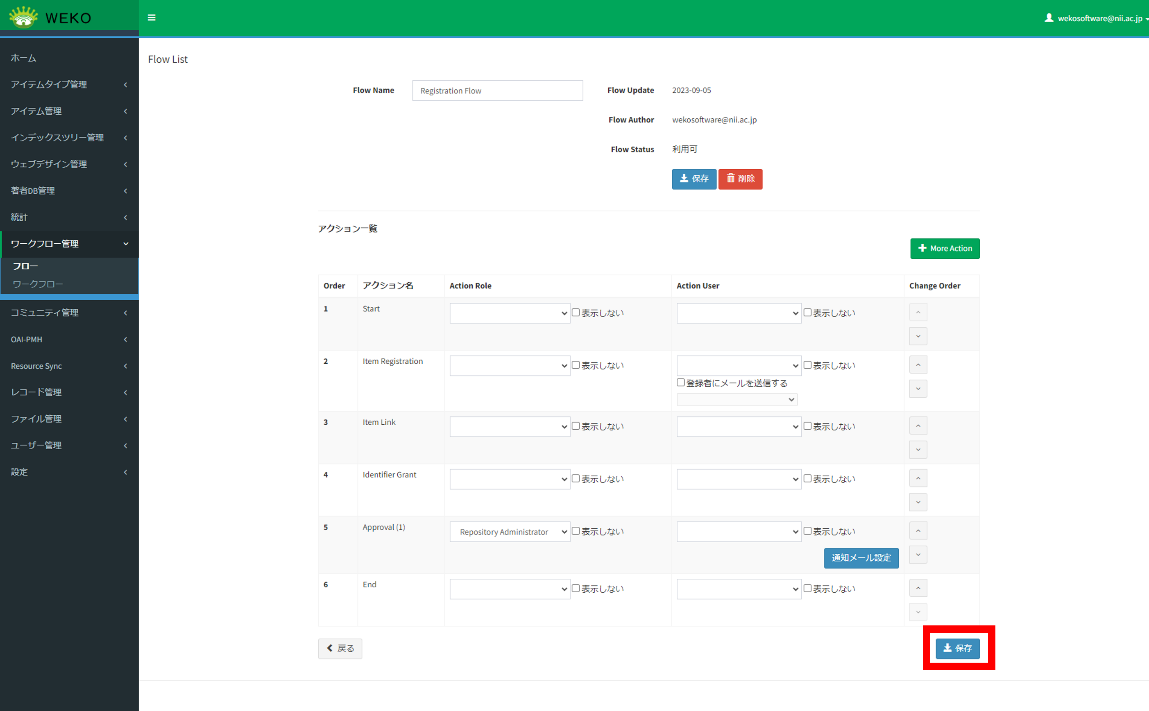The image size is (1149, 711).
Task: Open Item Registration Action User dropdown
Action: tap(739, 366)
